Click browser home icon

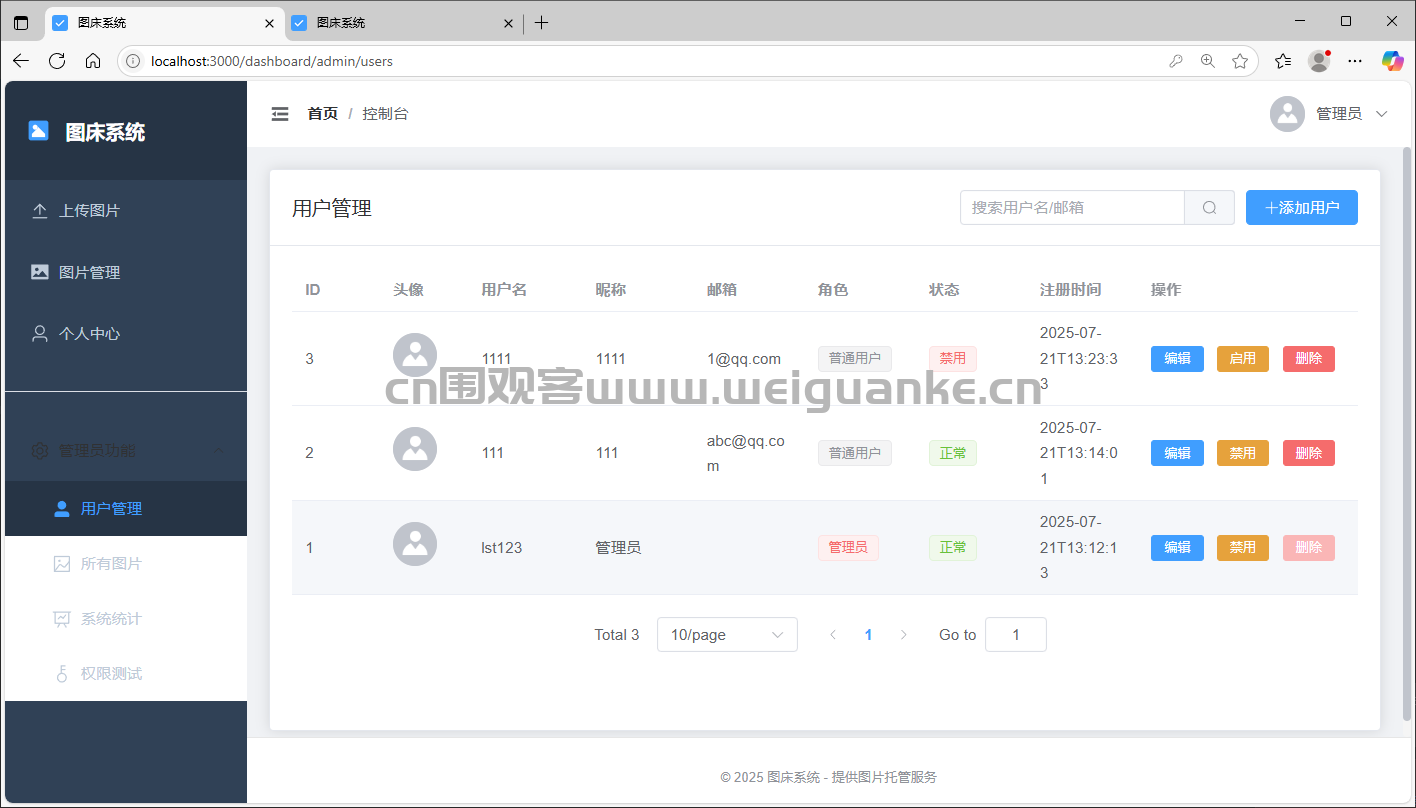93,61
